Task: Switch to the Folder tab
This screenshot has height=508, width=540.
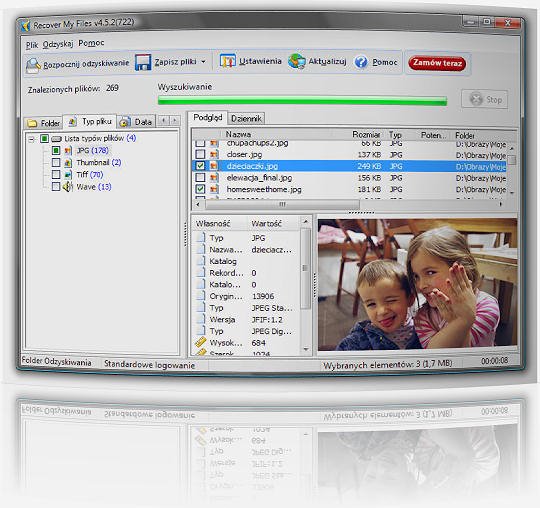Action: pos(43,123)
